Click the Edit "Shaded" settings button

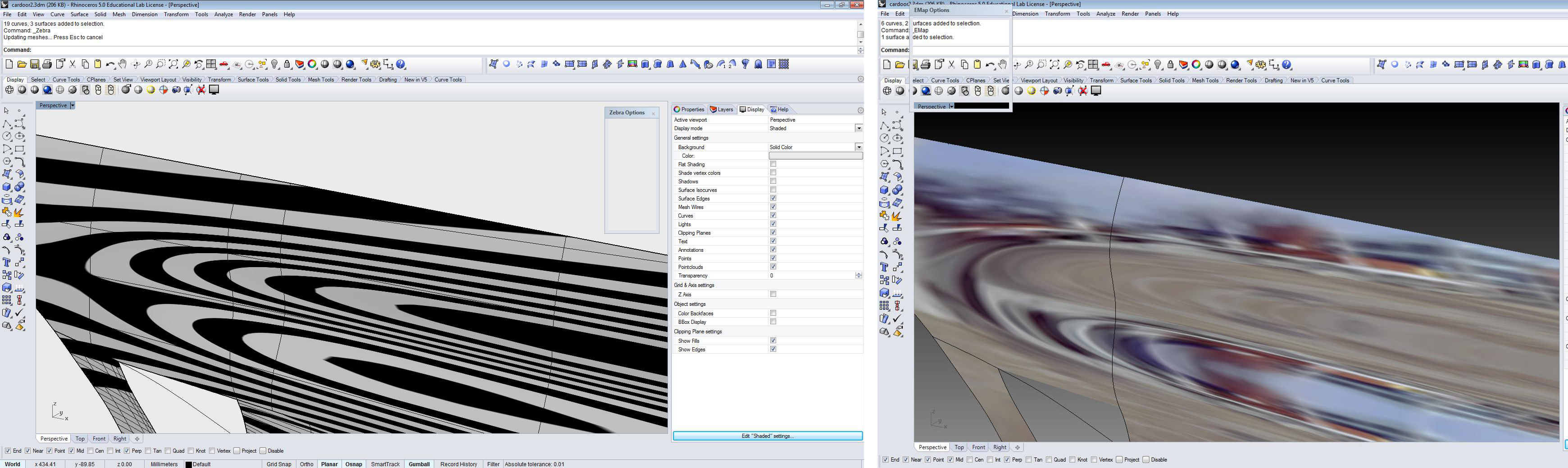[x=768, y=436]
